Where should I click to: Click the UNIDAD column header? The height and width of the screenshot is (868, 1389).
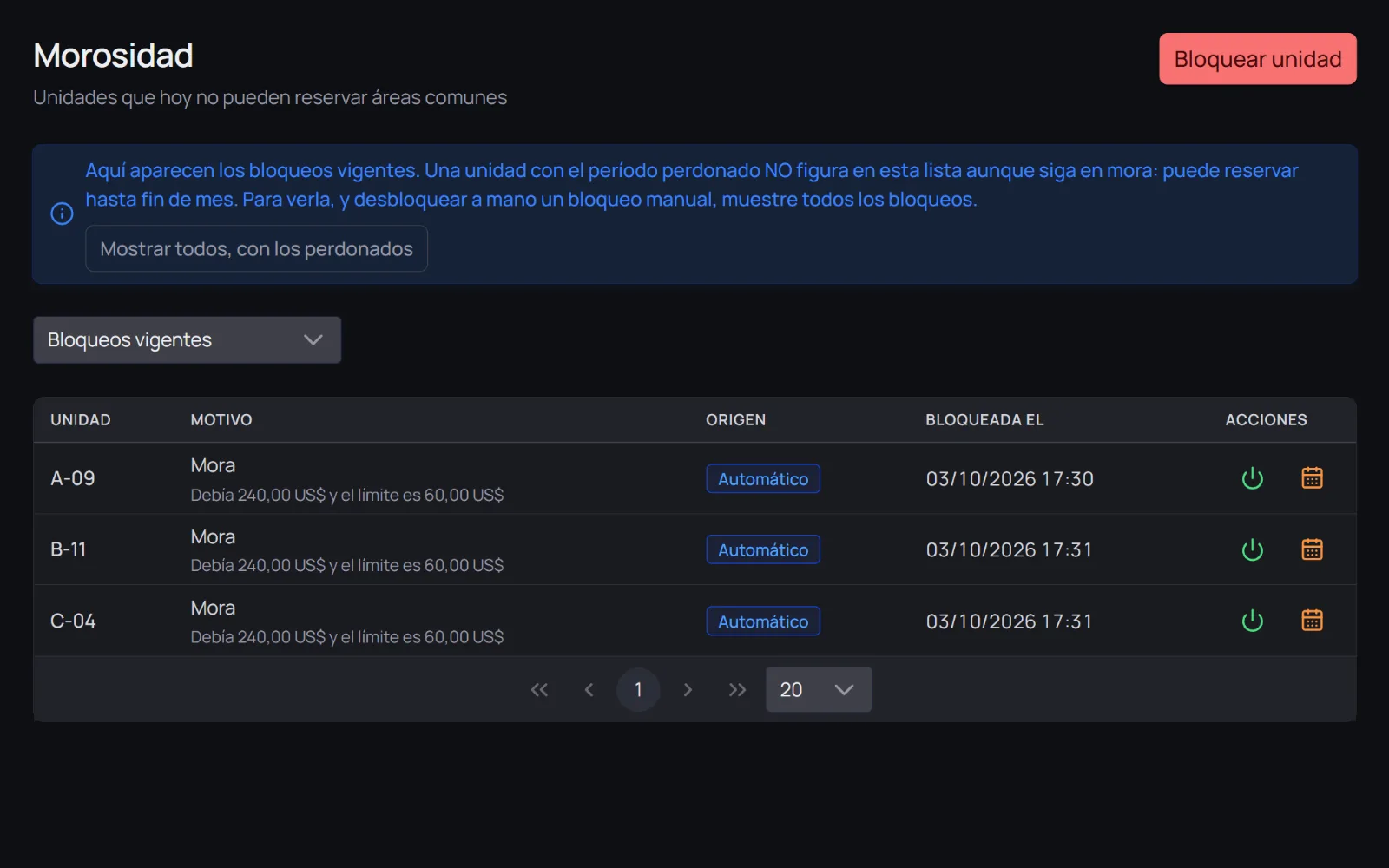[81, 420]
